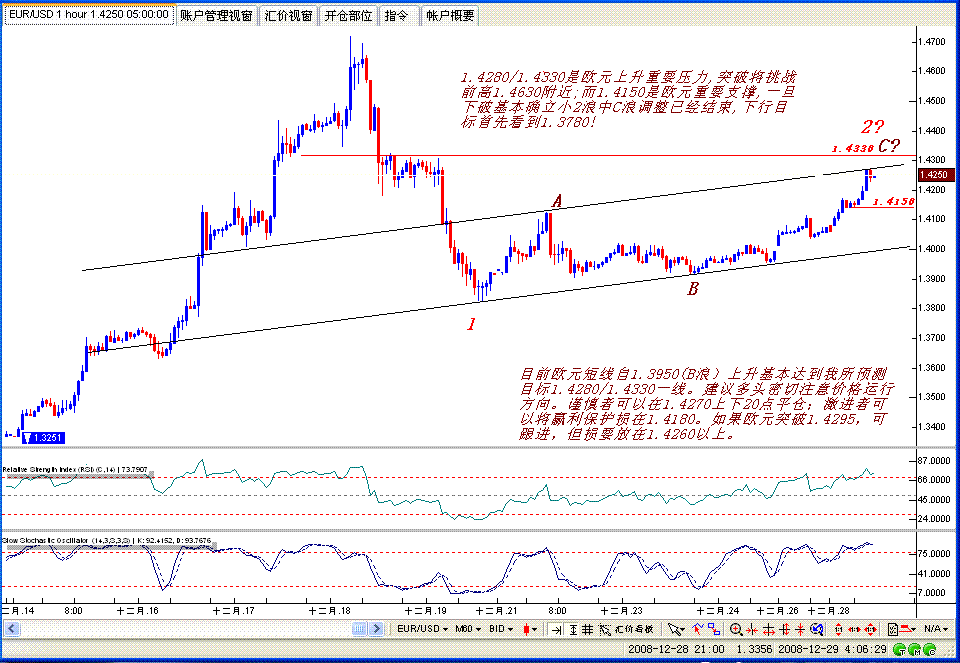Viewport: 960px width, 663px height.
Task: Toggle the vertical auto-scale I-beam icon
Action: pyautogui.click(x=573, y=629)
